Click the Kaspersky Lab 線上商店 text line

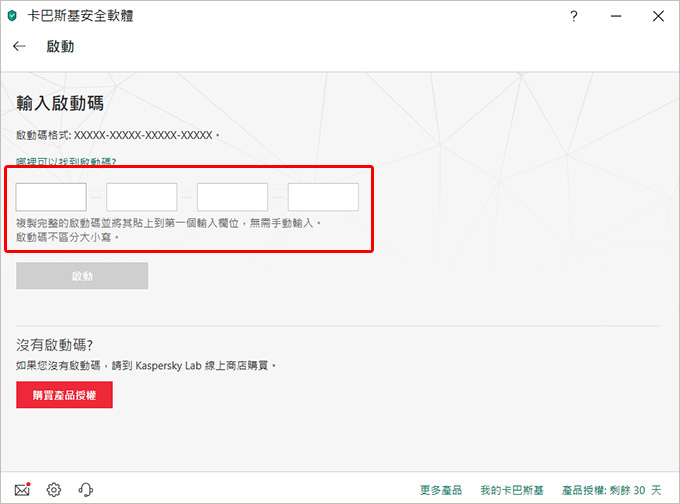coord(146,366)
